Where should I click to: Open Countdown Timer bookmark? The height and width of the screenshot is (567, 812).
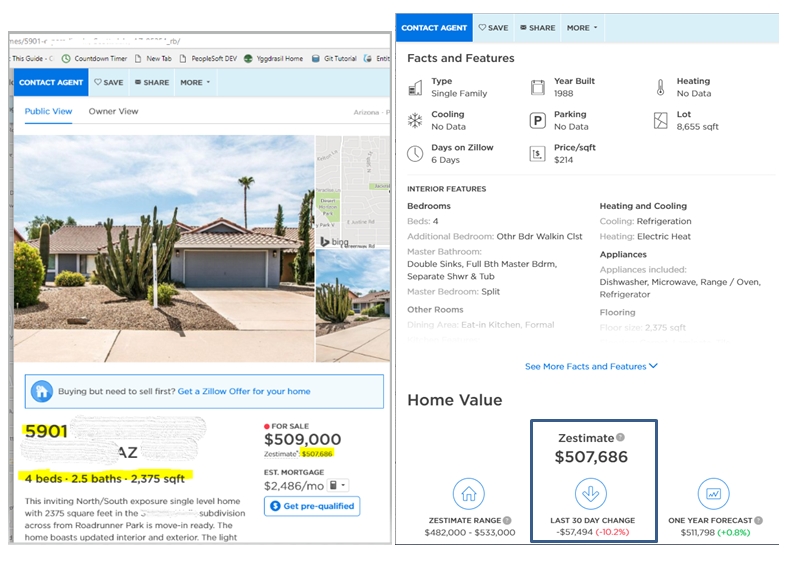pos(94,59)
